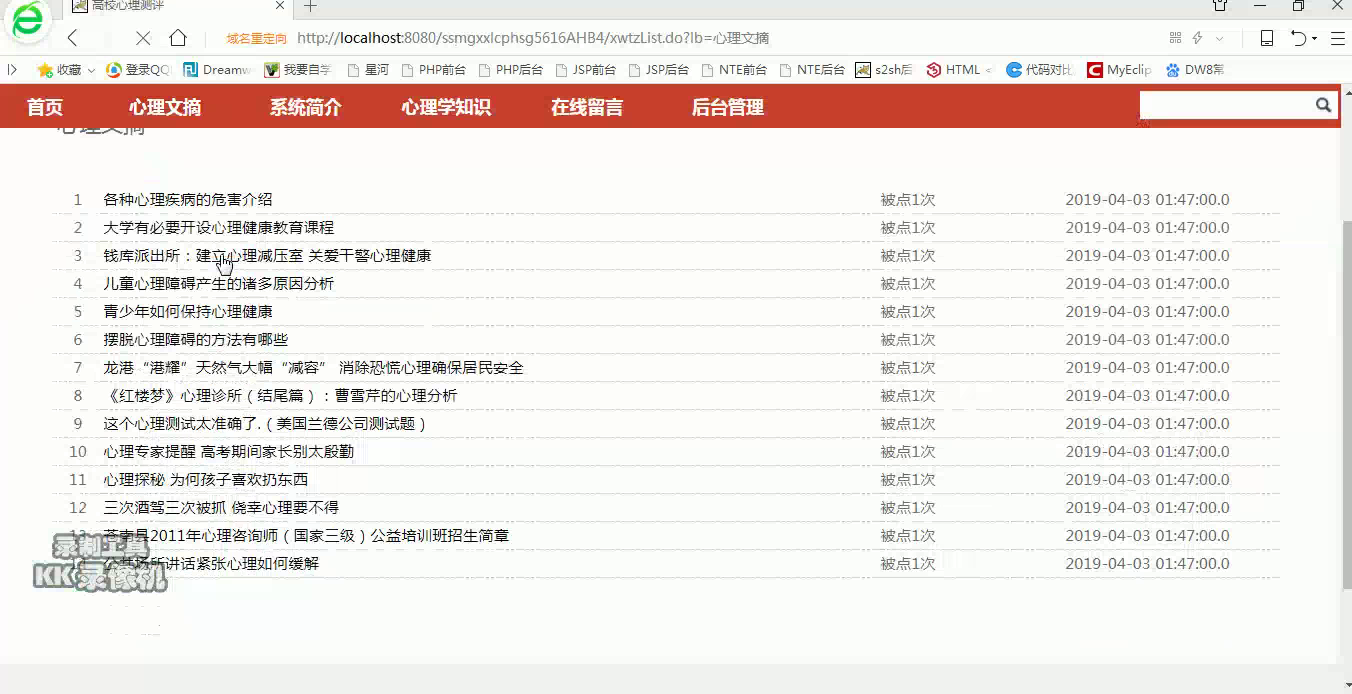Open the browser hamburger menu
This screenshot has width=1352, height=694.
click(x=1337, y=38)
